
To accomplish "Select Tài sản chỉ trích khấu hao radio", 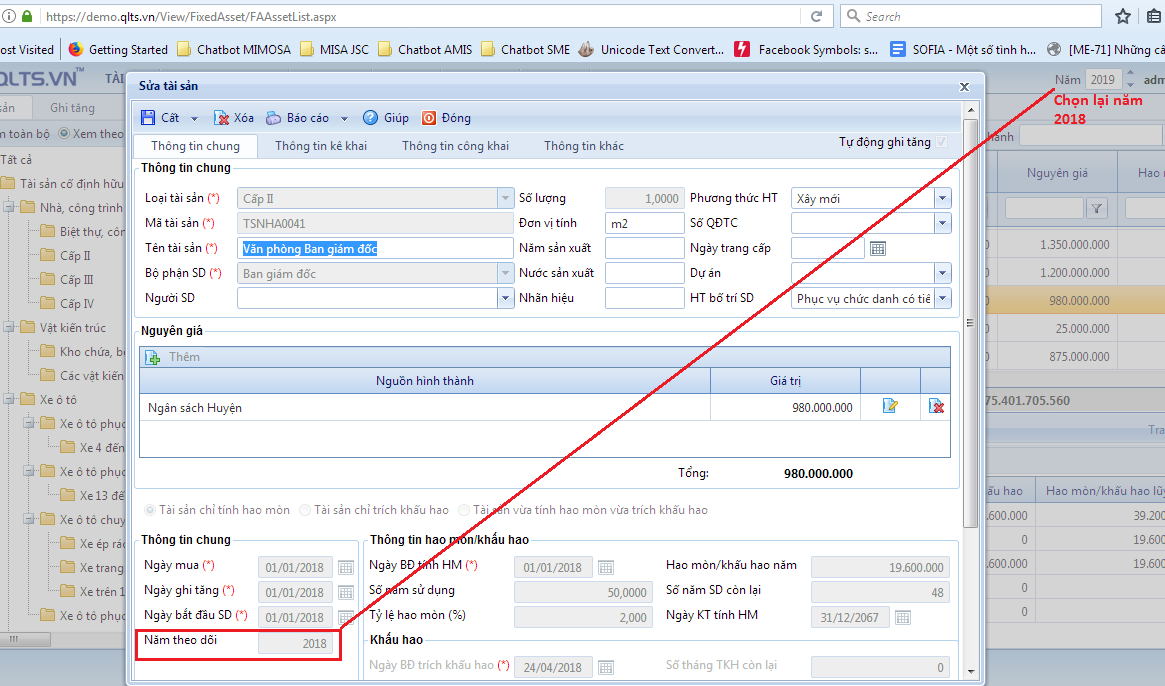I will [x=305, y=510].
